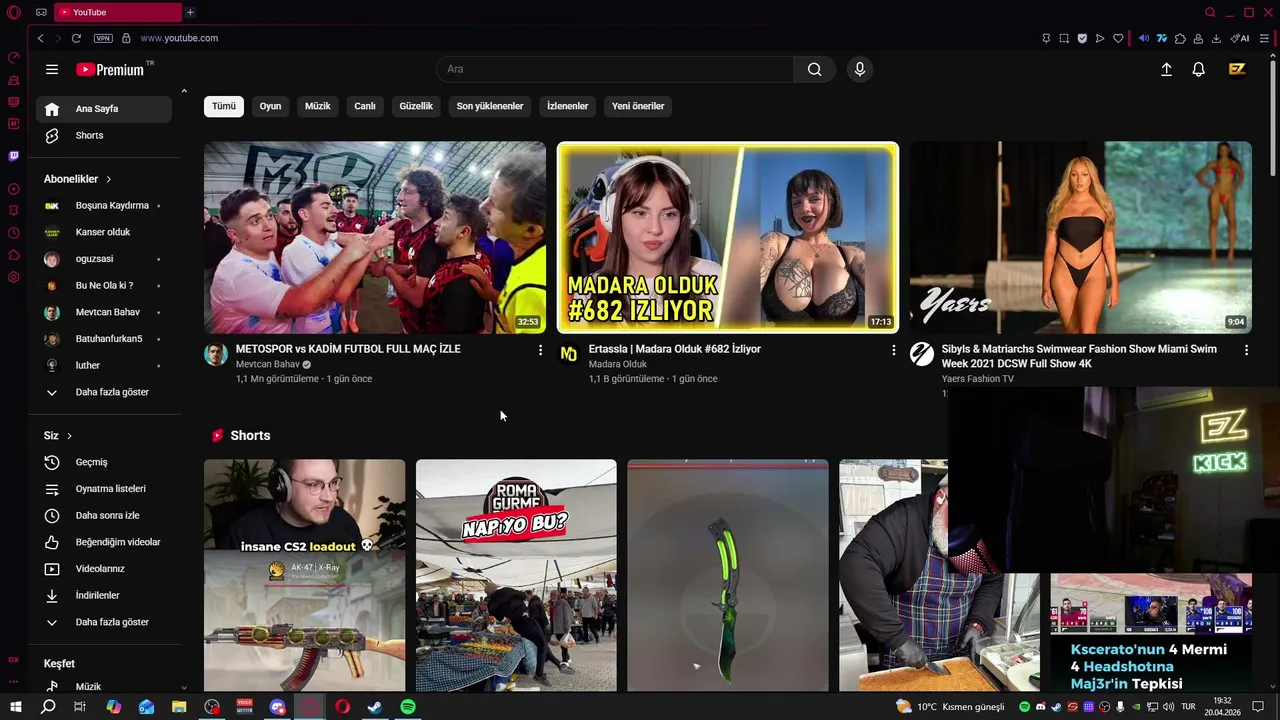Open the insane CS2 loadout Short
Image resolution: width=1280 pixels, height=720 pixels.
coord(305,575)
